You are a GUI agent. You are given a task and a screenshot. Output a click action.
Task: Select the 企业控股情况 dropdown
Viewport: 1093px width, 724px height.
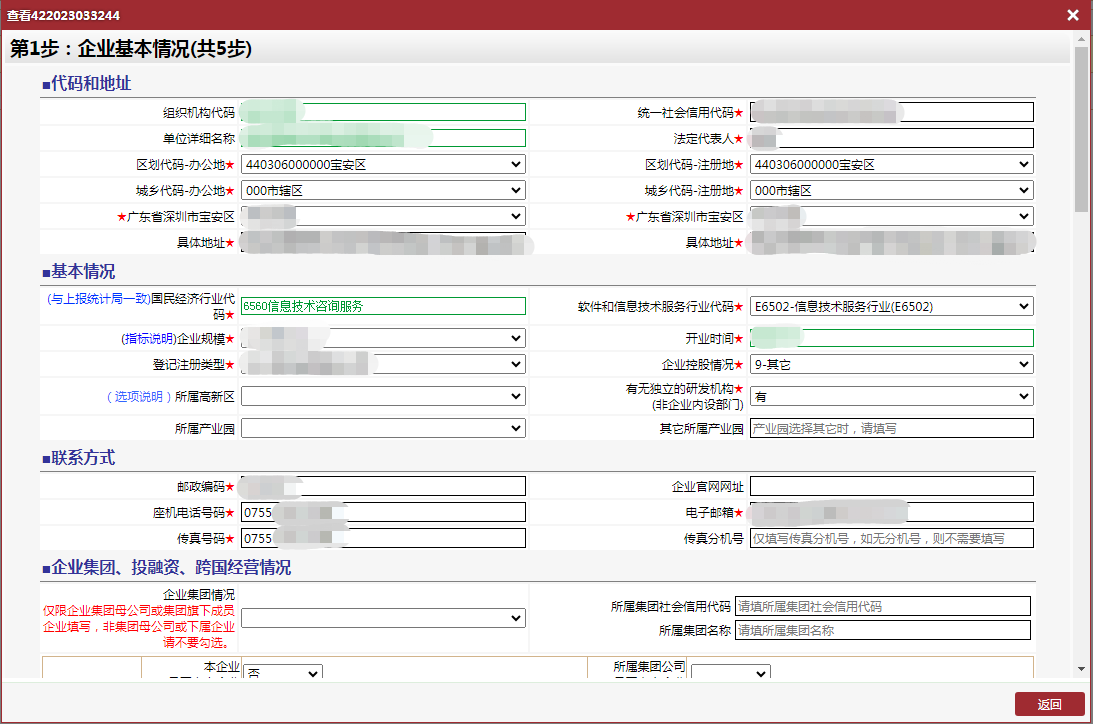891,364
